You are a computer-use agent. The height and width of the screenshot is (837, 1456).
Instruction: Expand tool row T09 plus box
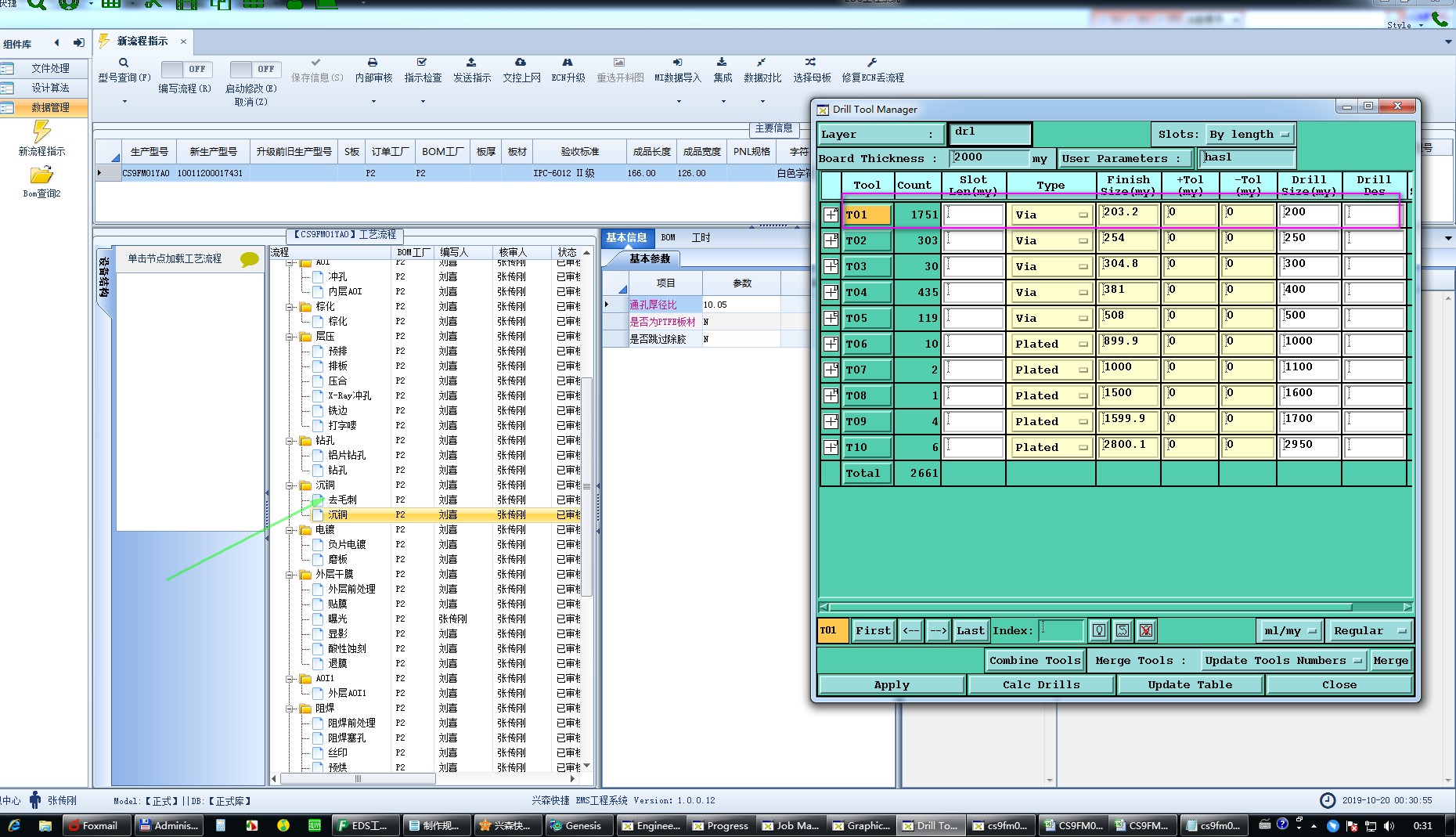click(831, 421)
